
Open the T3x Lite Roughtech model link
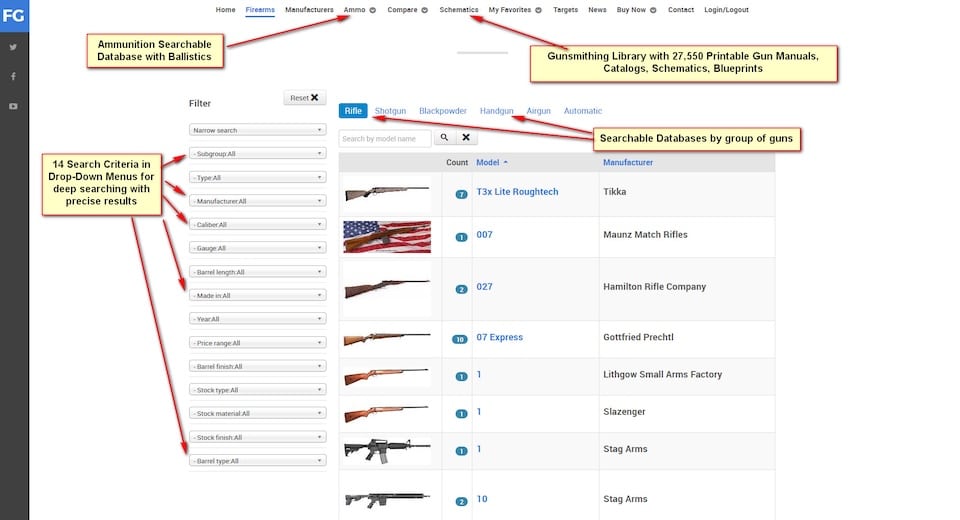[x=517, y=192]
